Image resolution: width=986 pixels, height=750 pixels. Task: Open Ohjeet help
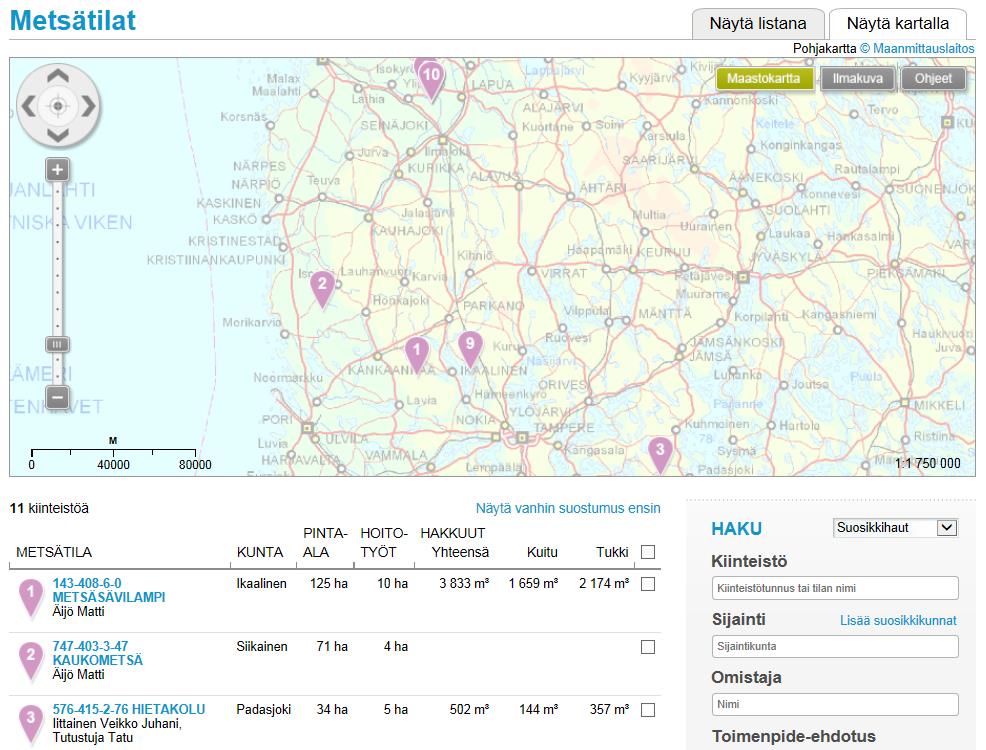pos(933,79)
